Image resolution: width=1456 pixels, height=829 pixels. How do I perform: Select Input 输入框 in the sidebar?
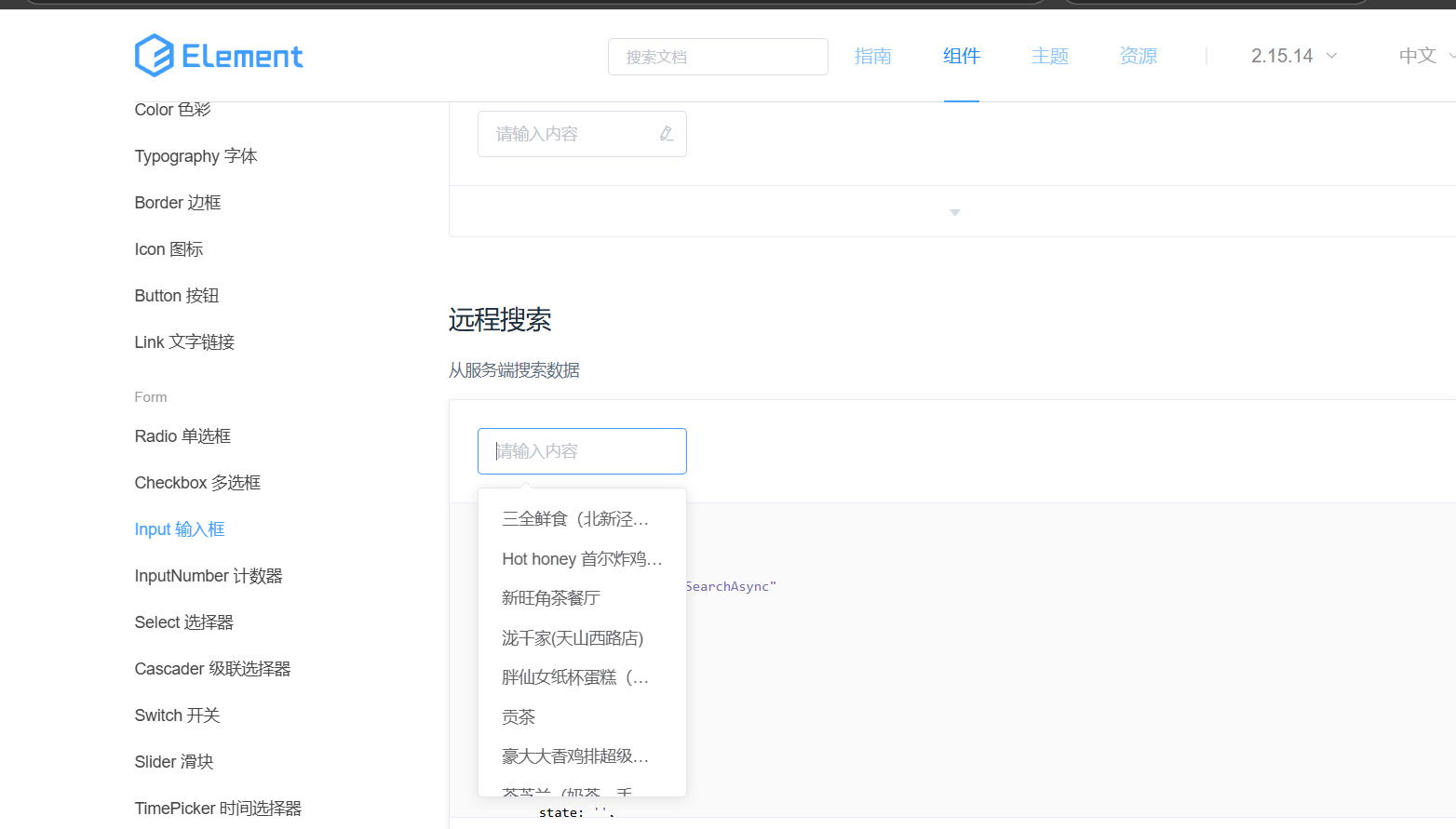[180, 528]
